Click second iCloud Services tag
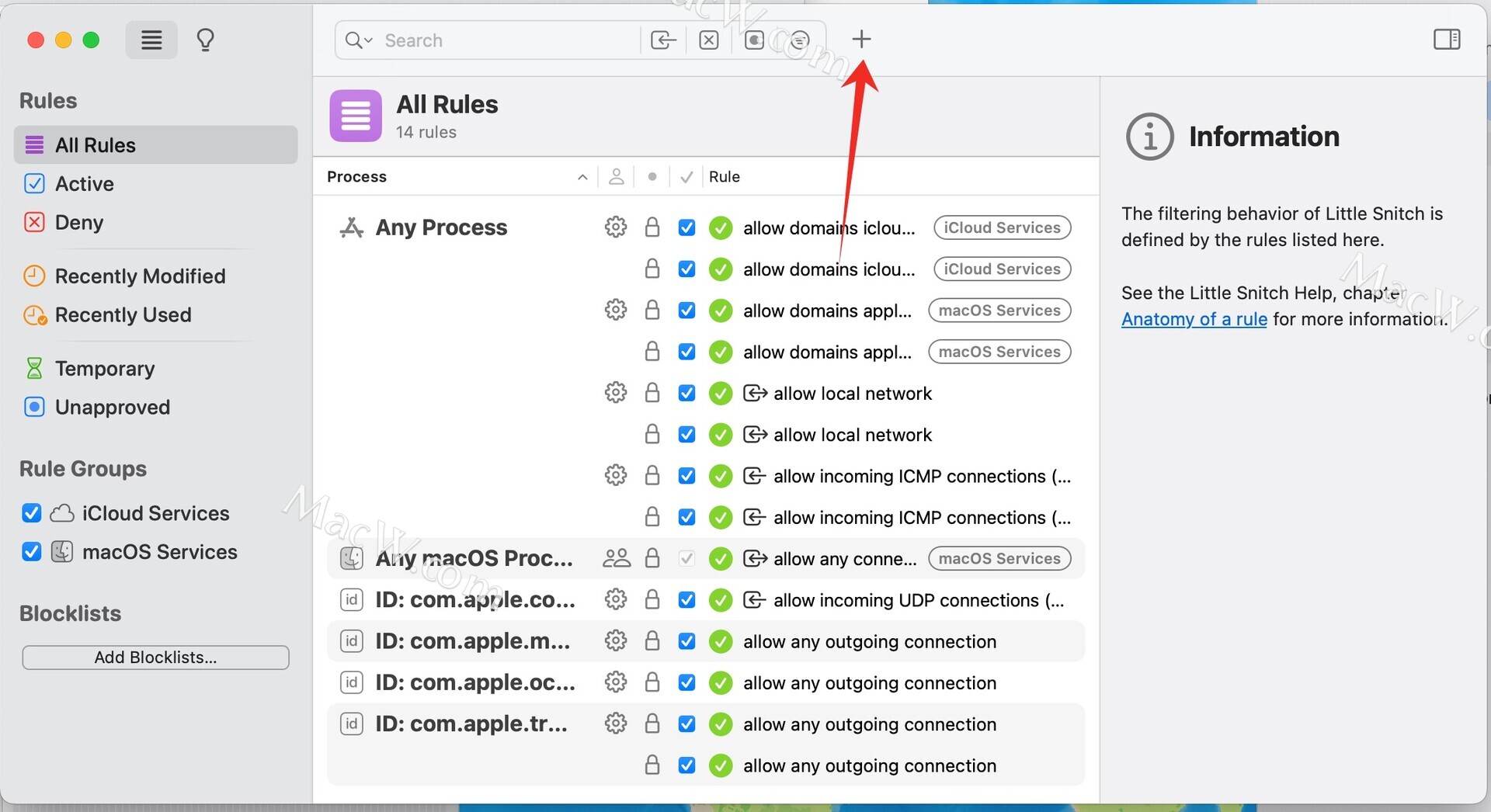The image size is (1491, 812). coord(1002,269)
